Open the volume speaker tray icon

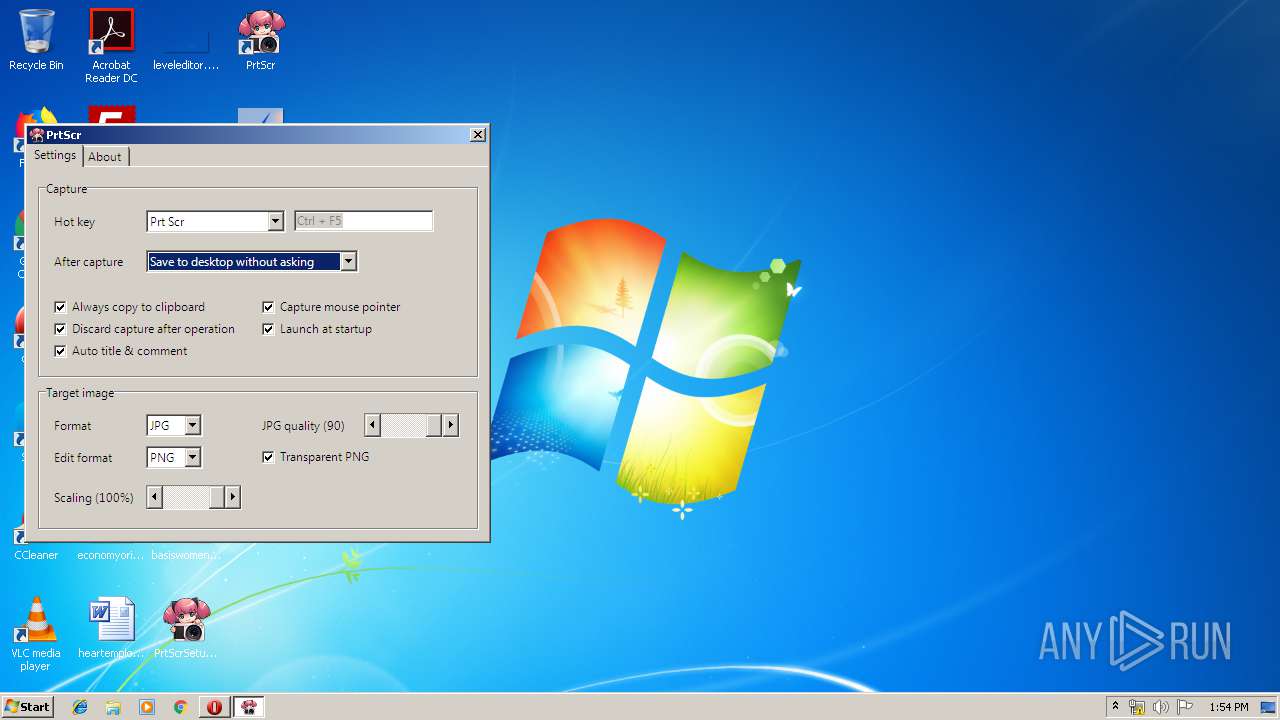pyautogui.click(x=1160, y=707)
